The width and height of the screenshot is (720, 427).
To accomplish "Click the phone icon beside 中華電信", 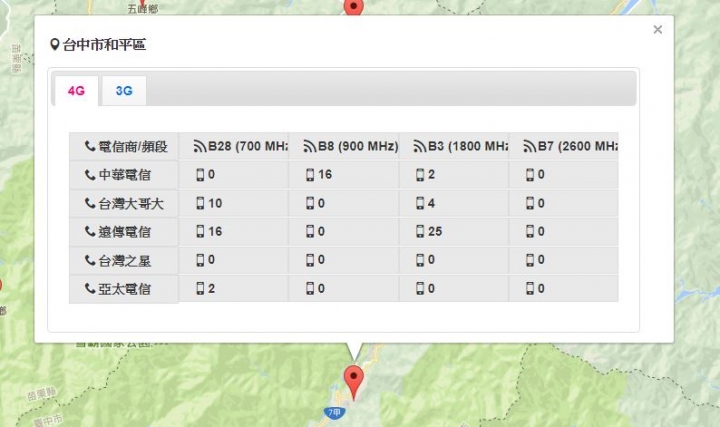I will [90, 174].
